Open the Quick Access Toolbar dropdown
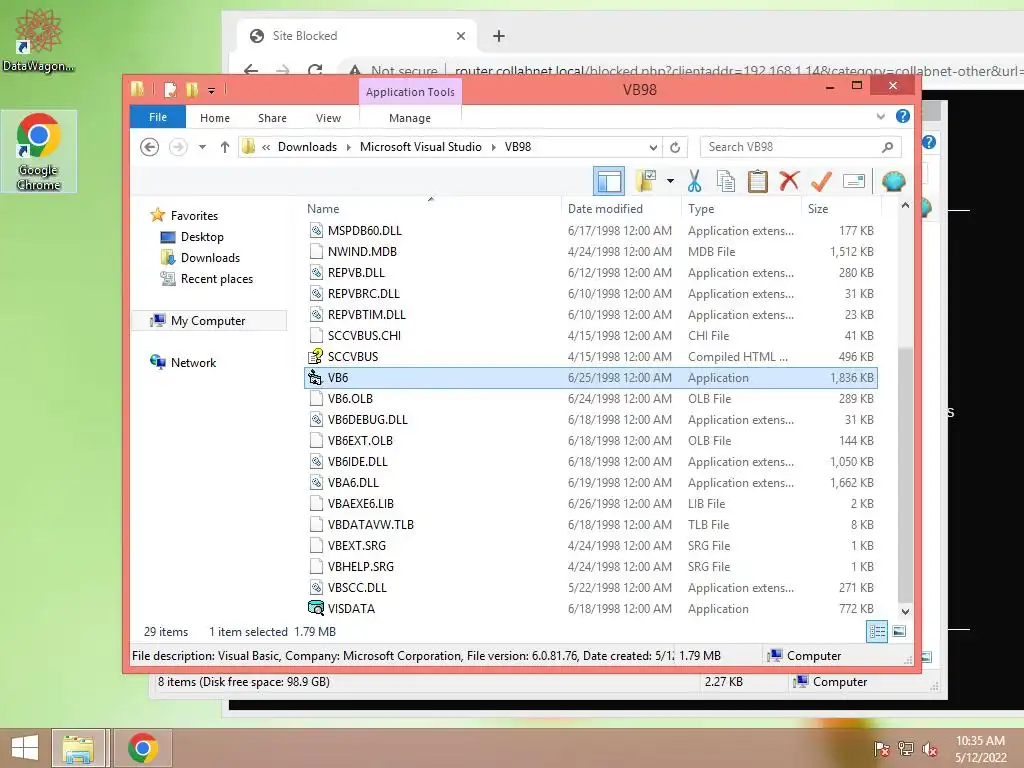The width and height of the screenshot is (1024, 768). (x=211, y=90)
